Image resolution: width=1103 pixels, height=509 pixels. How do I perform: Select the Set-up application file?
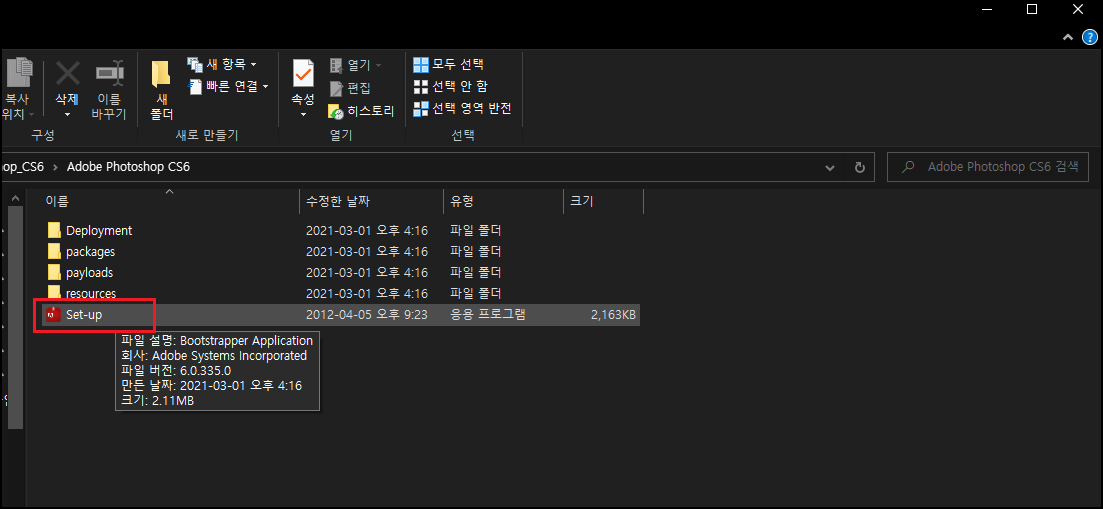341,315
